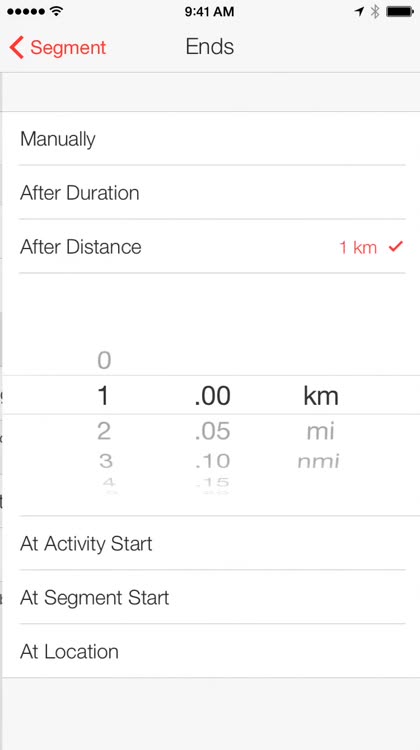Screen dimensions: 420x750
Task: Pick 2 in the whole-number picker wheel
Action: click(104, 431)
